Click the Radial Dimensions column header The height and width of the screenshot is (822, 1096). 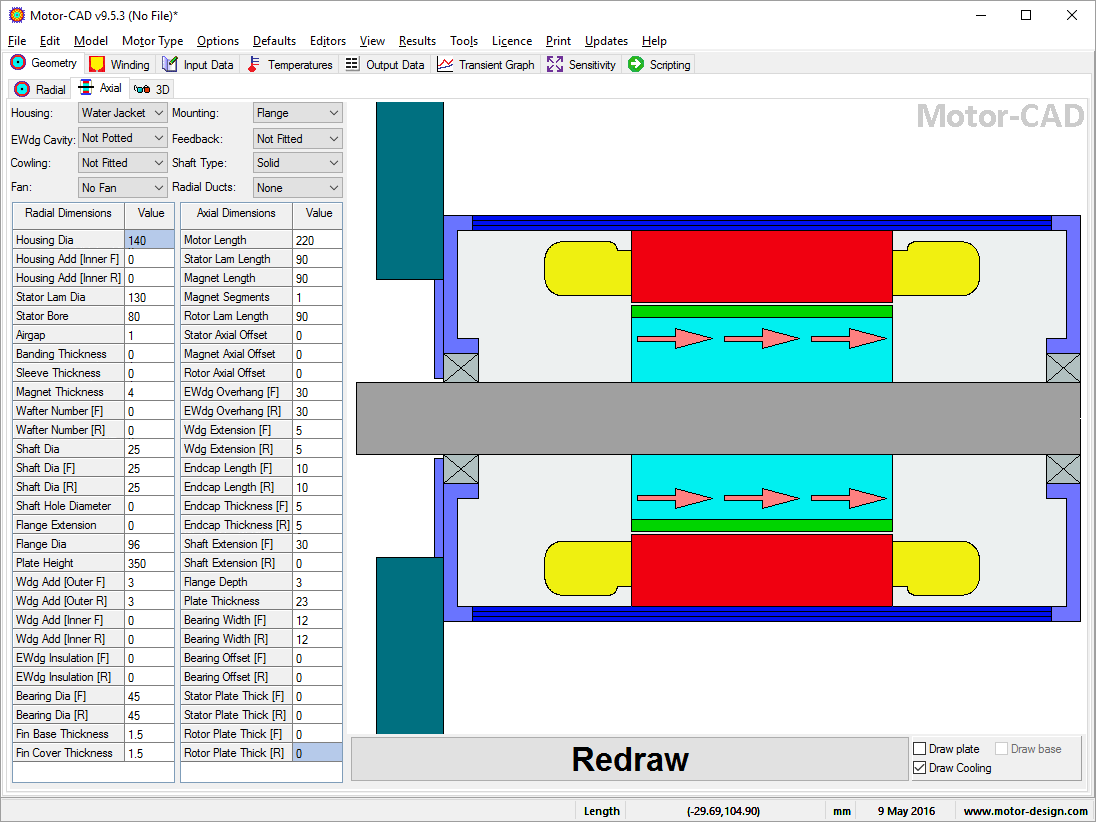coord(68,215)
